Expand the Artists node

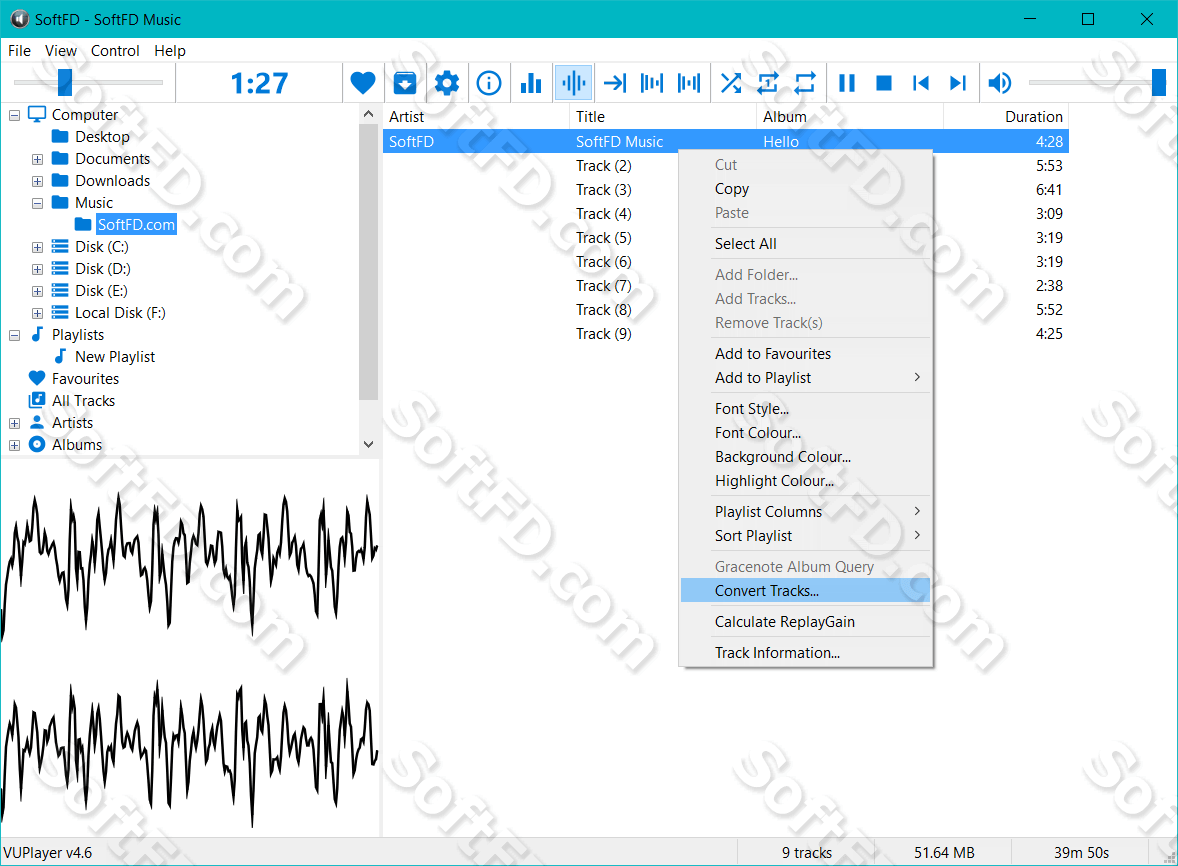click(14, 424)
